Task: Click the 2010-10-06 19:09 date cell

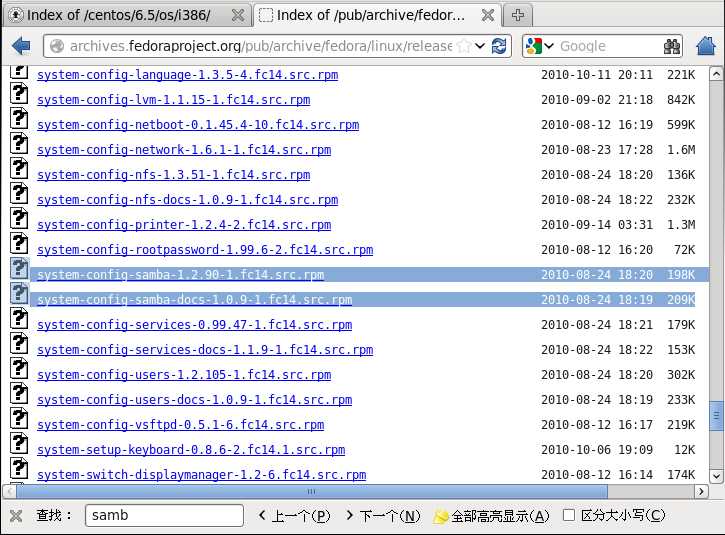Action: [x=596, y=449]
